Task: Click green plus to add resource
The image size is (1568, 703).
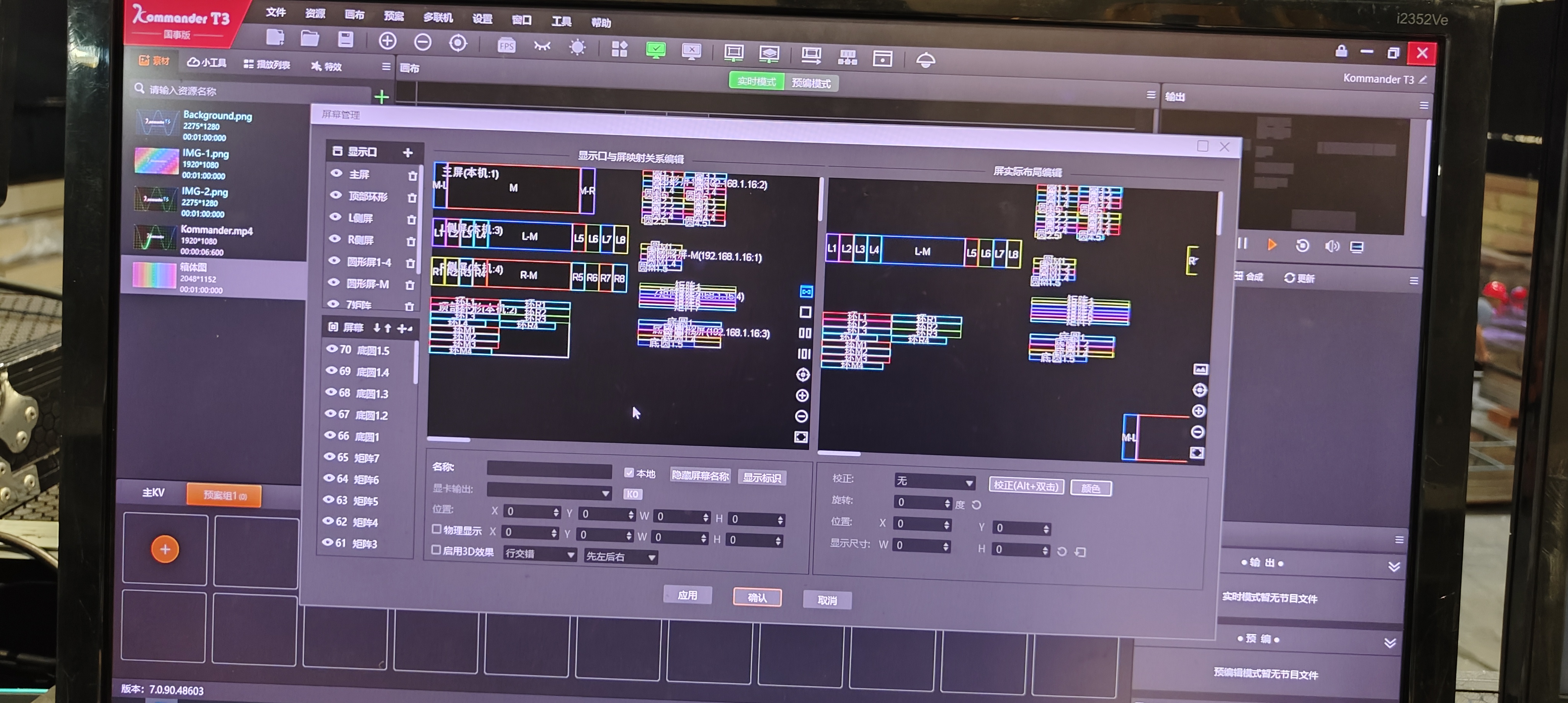Action: click(382, 97)
